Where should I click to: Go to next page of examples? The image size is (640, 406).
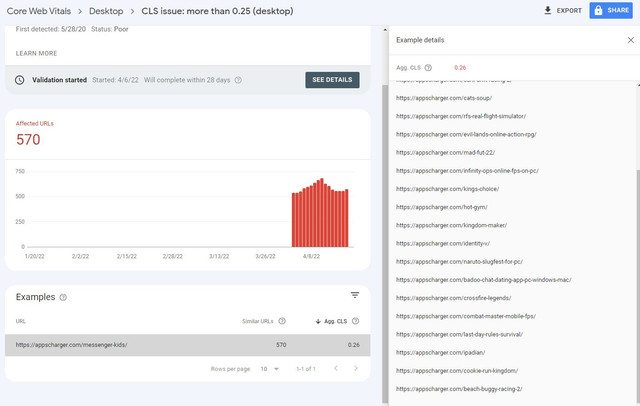pos(356,368)
